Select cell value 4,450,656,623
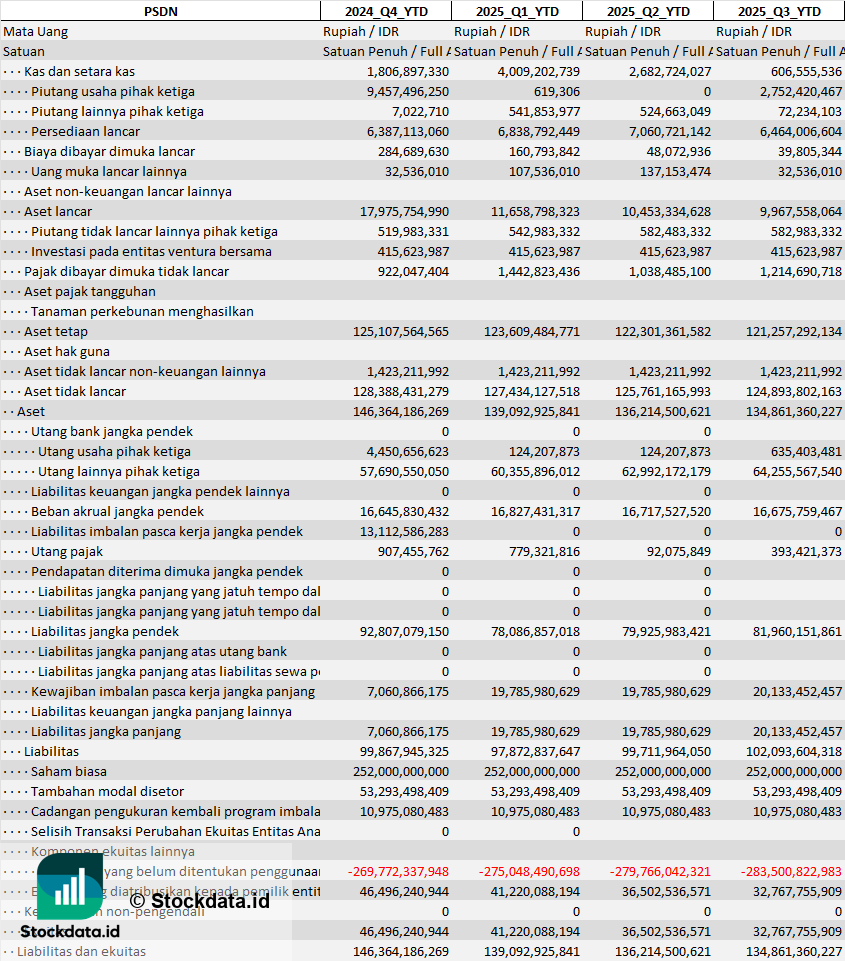This screenshot has width=845, height=961. click(408, 452)
